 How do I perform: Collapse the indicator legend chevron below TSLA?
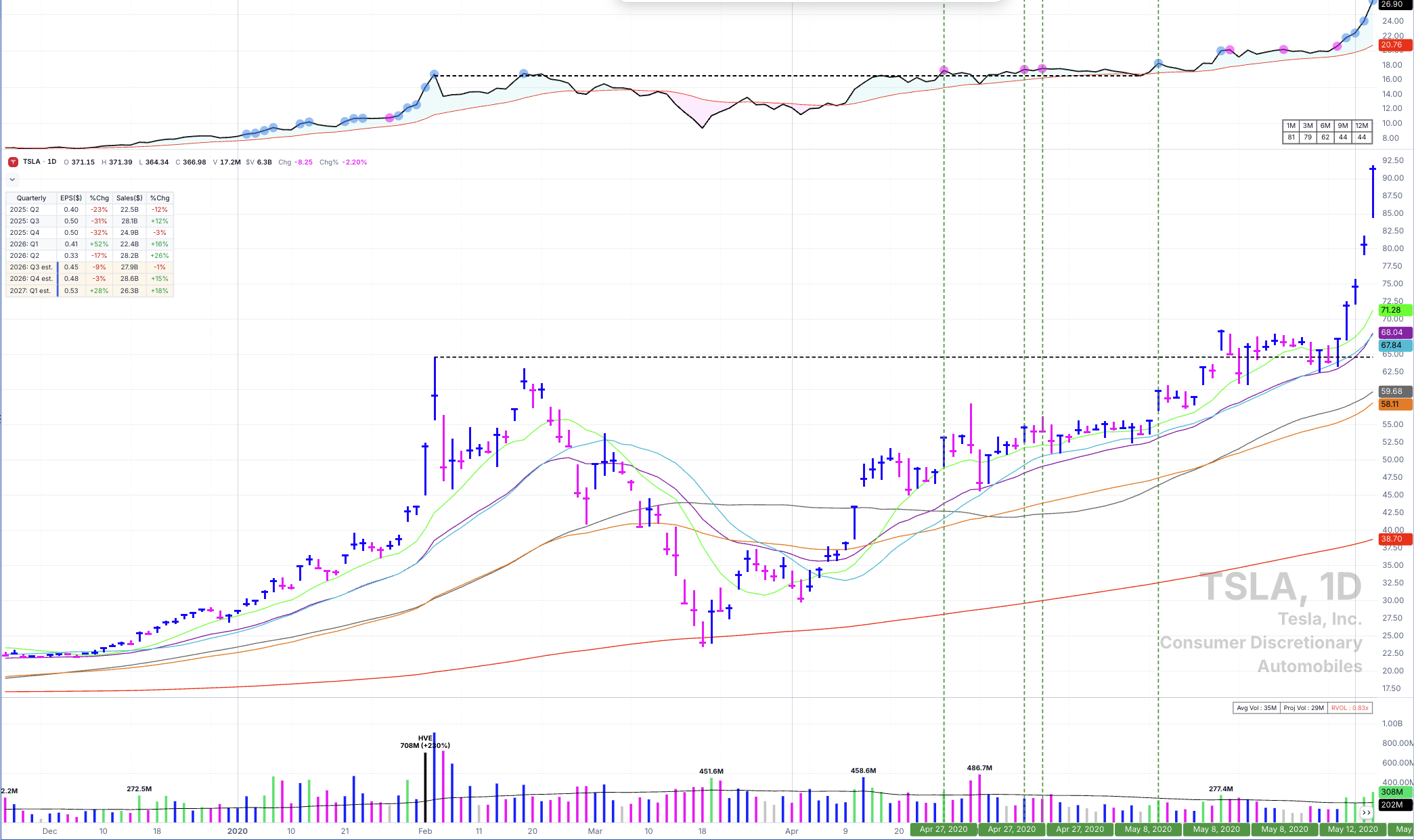(12, 180)
